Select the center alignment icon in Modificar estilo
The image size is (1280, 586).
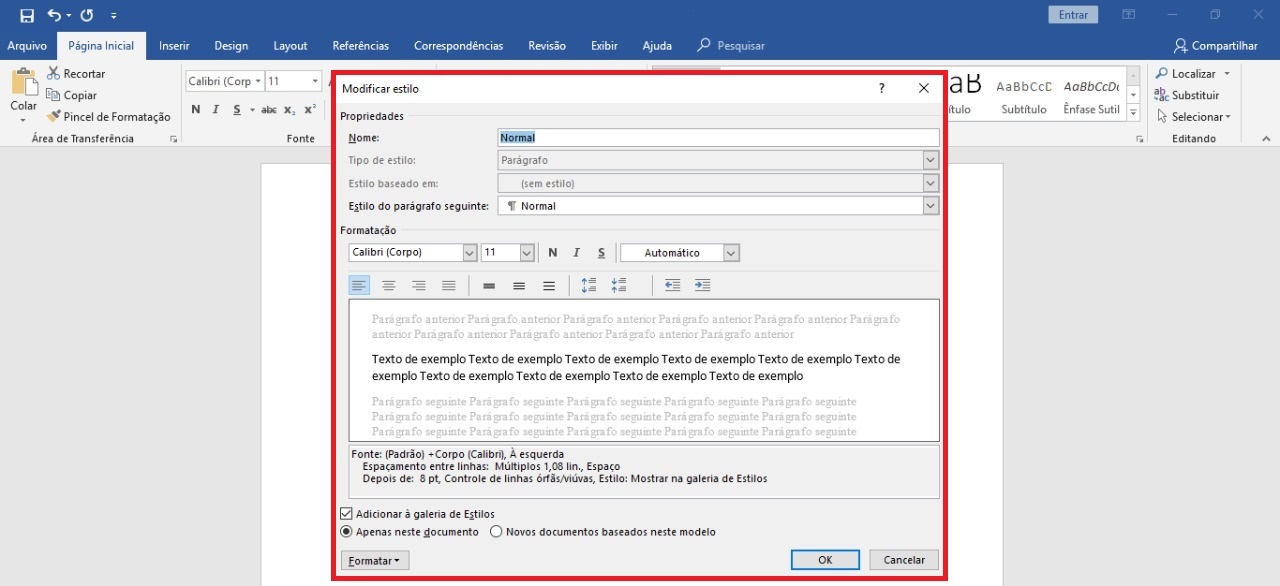388,285
